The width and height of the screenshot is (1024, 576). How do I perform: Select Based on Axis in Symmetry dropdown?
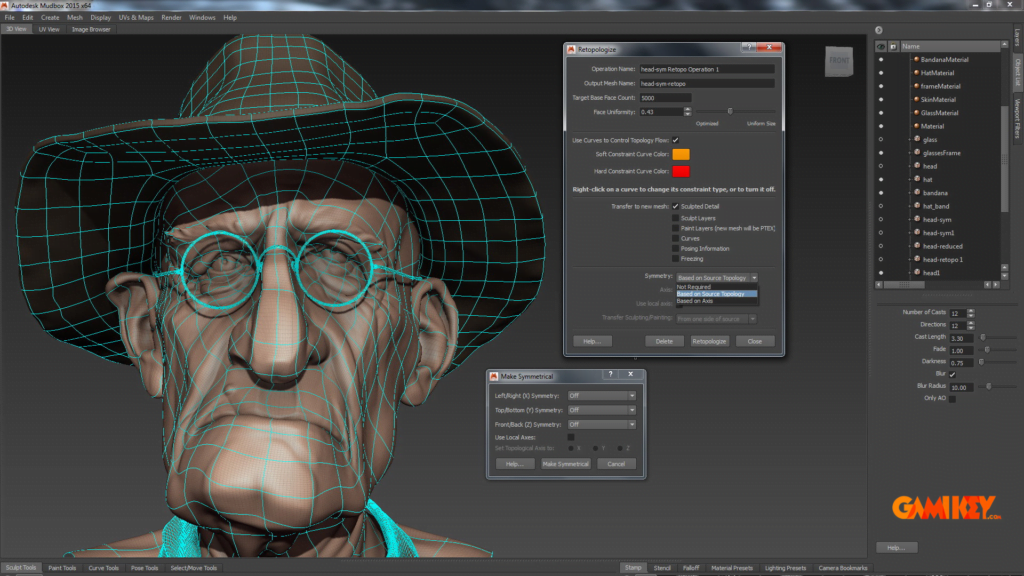695,301
